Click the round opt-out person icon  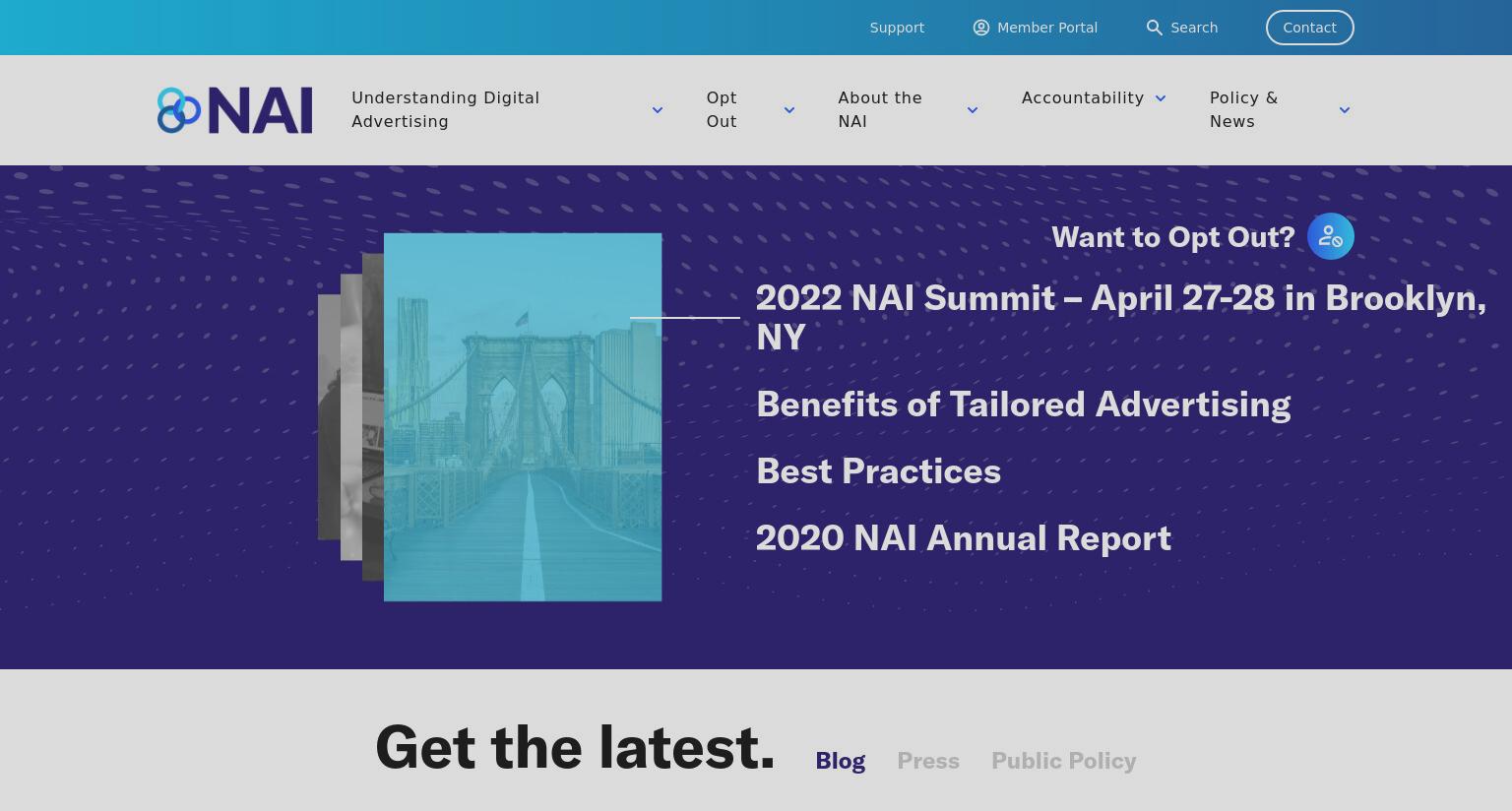pyautogui.click(x=1331, y=236)
